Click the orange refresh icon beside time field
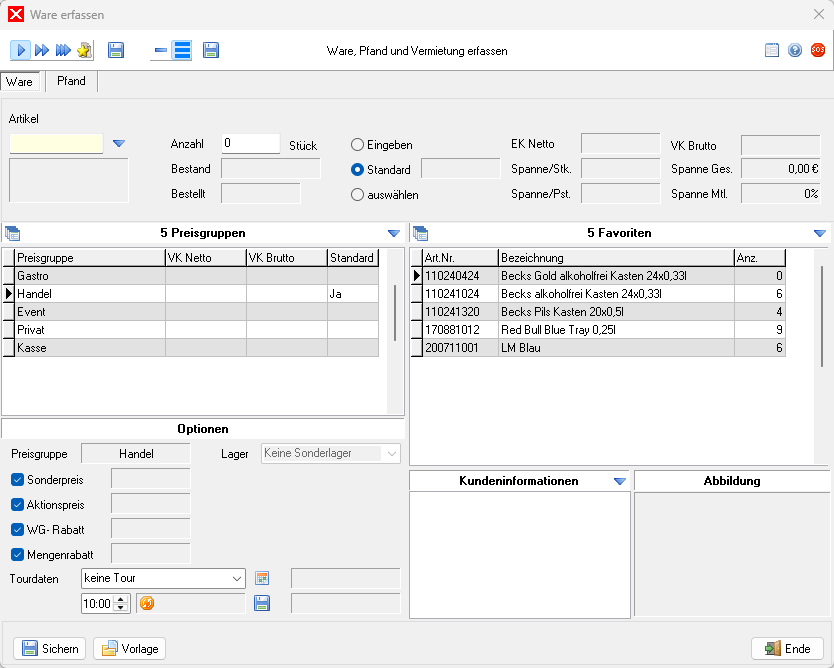The height and width of the screenshot is (668, 834). [146, 603]
